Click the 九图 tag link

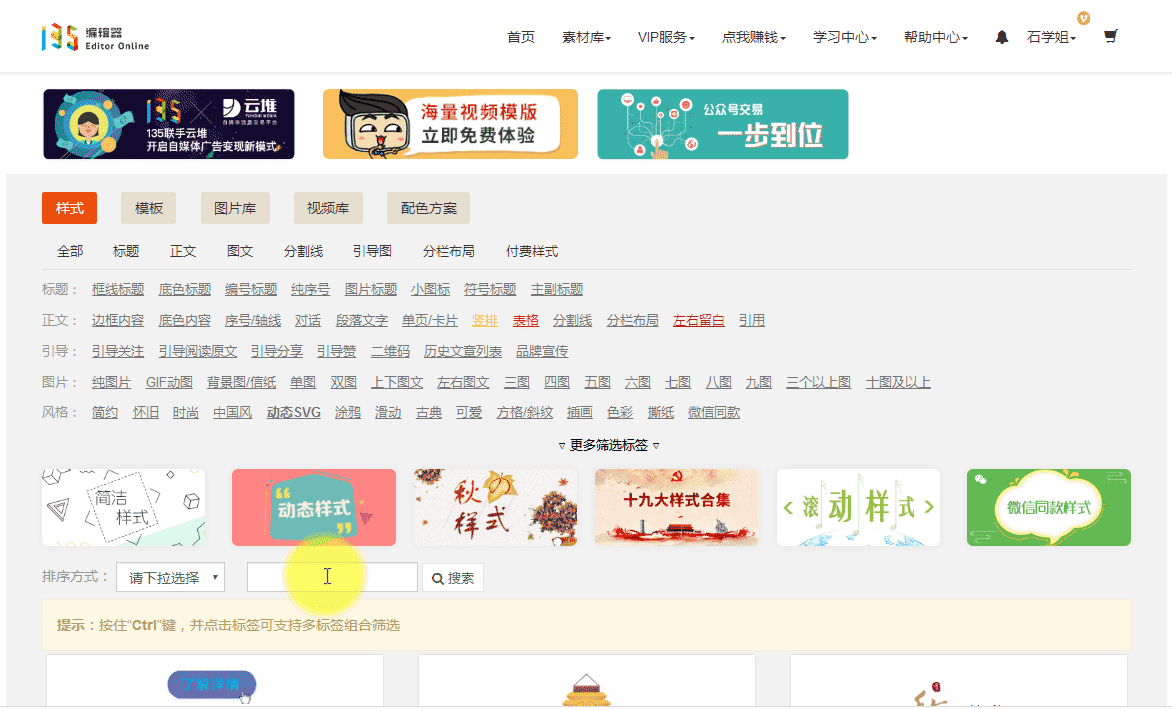click(x=759, y=383)
